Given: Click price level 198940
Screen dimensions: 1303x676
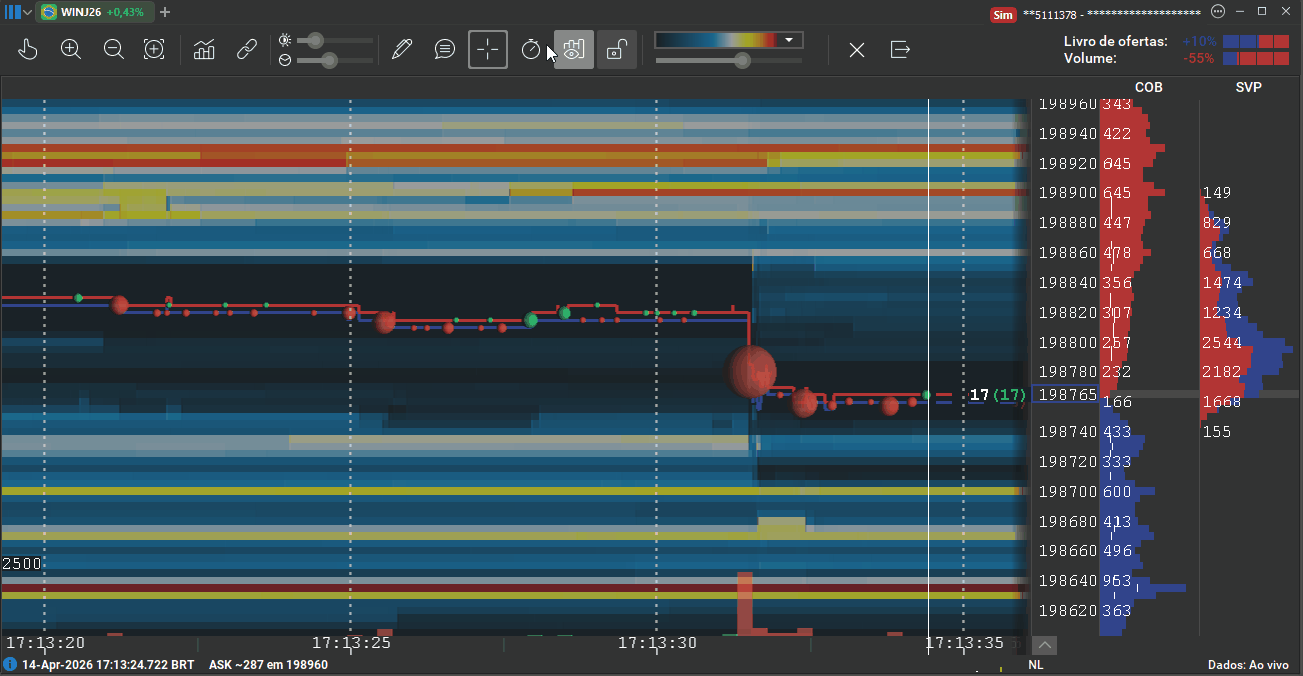Looking at the screenshot, I should coord(1068,133).
